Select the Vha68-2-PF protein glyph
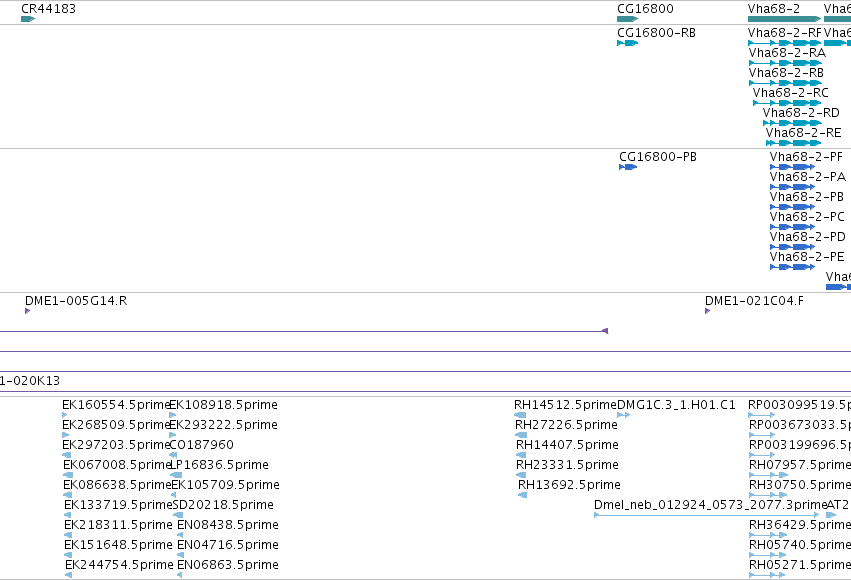 point(792,167)
